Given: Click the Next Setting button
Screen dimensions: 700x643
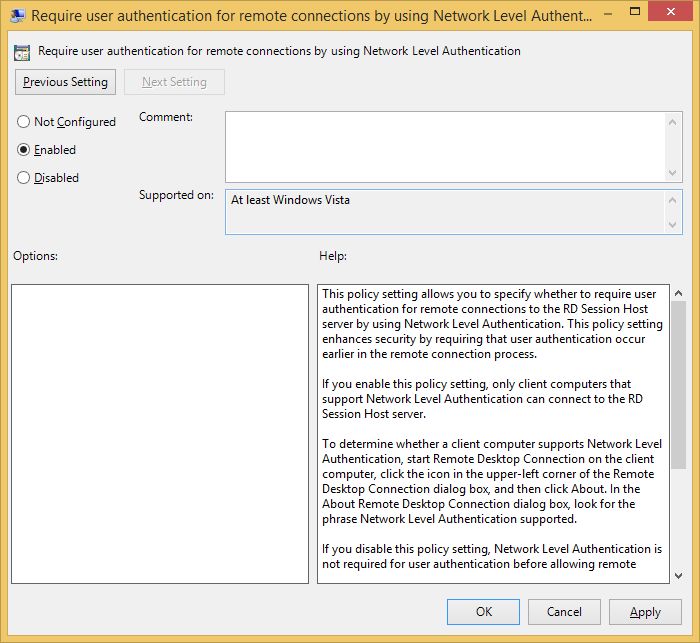Looking at the screenshot, I should (x=174, y=82).
